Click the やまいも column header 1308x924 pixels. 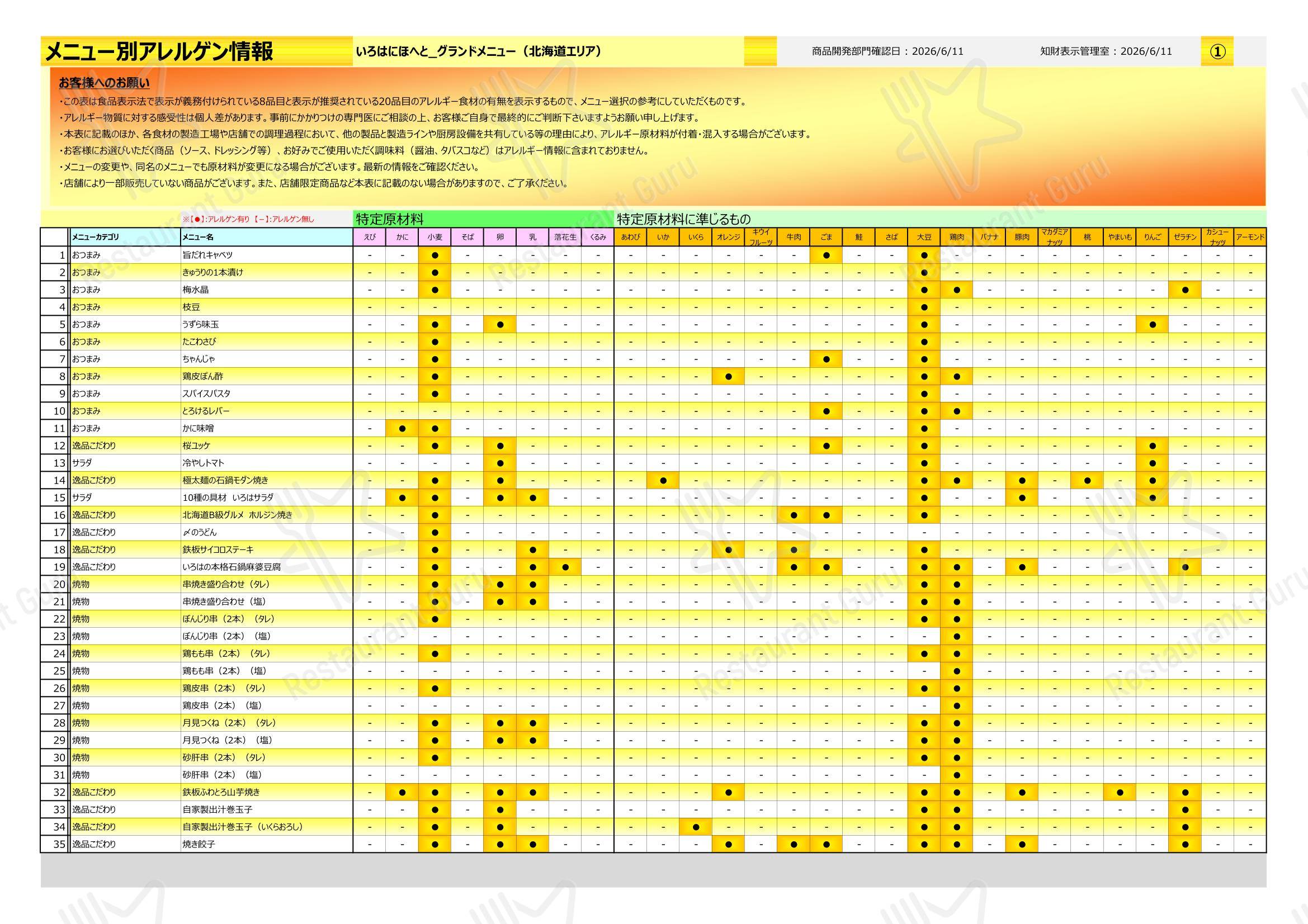1120,238
